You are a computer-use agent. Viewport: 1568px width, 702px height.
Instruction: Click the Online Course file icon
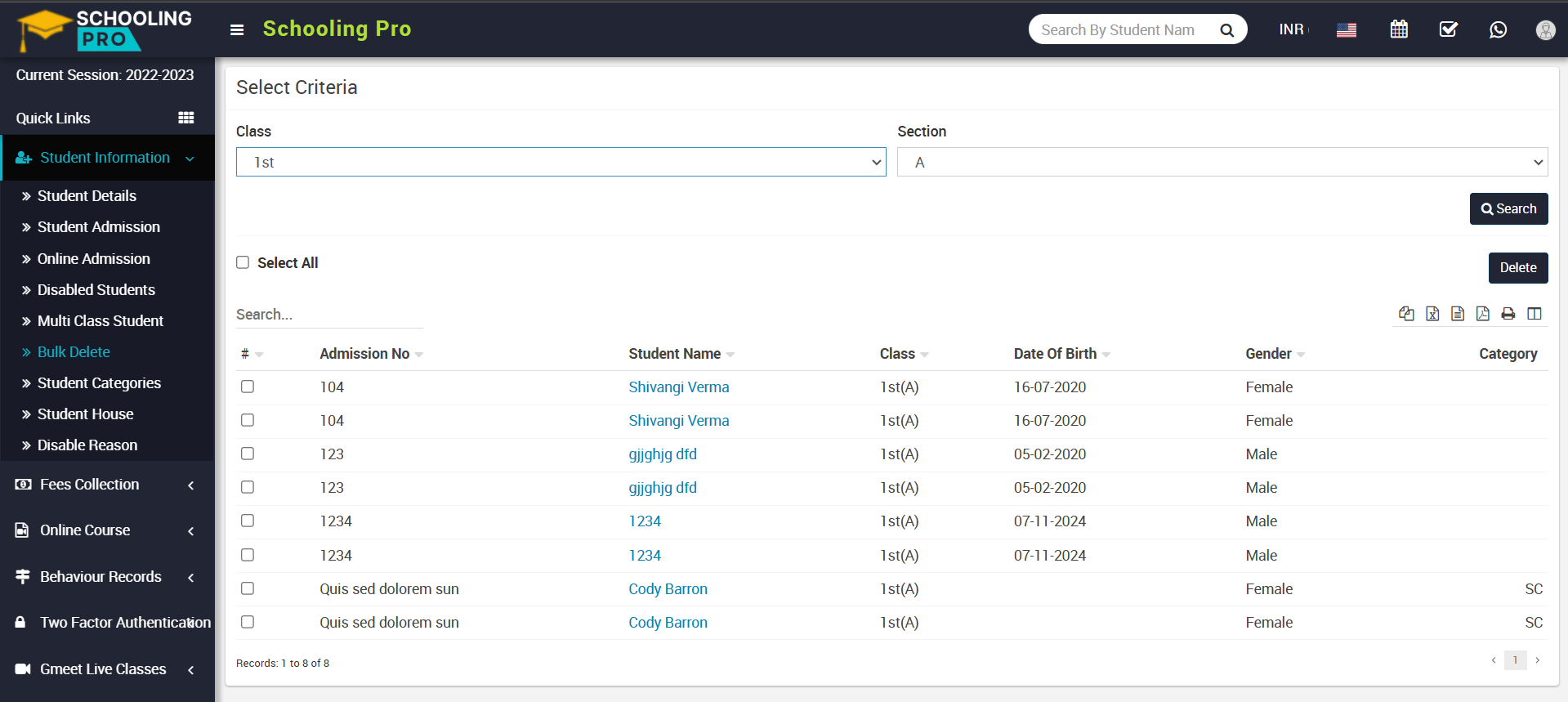point(22,530)
